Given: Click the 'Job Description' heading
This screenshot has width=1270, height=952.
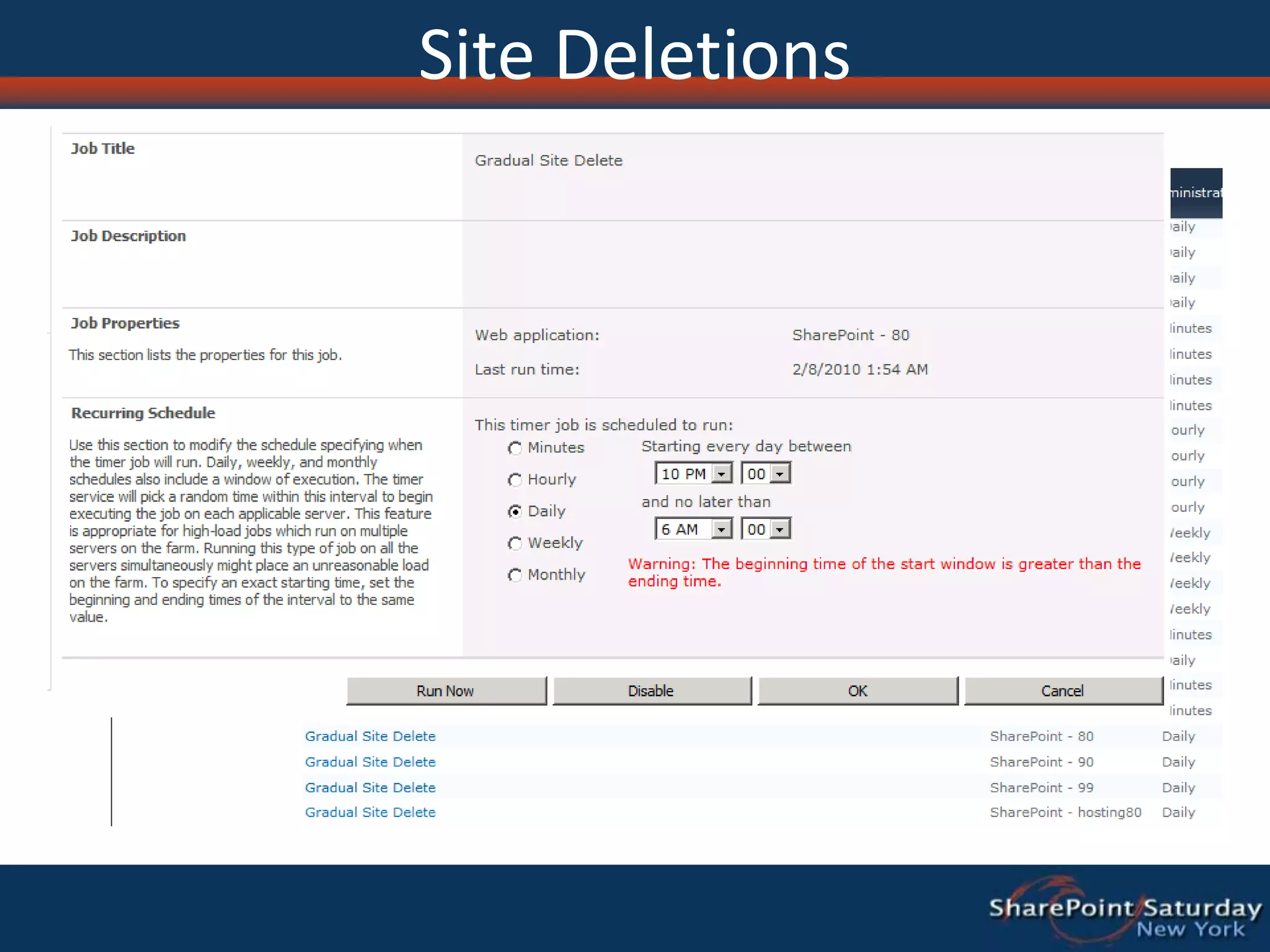Looking at the screenshot, I should [128, 236].
